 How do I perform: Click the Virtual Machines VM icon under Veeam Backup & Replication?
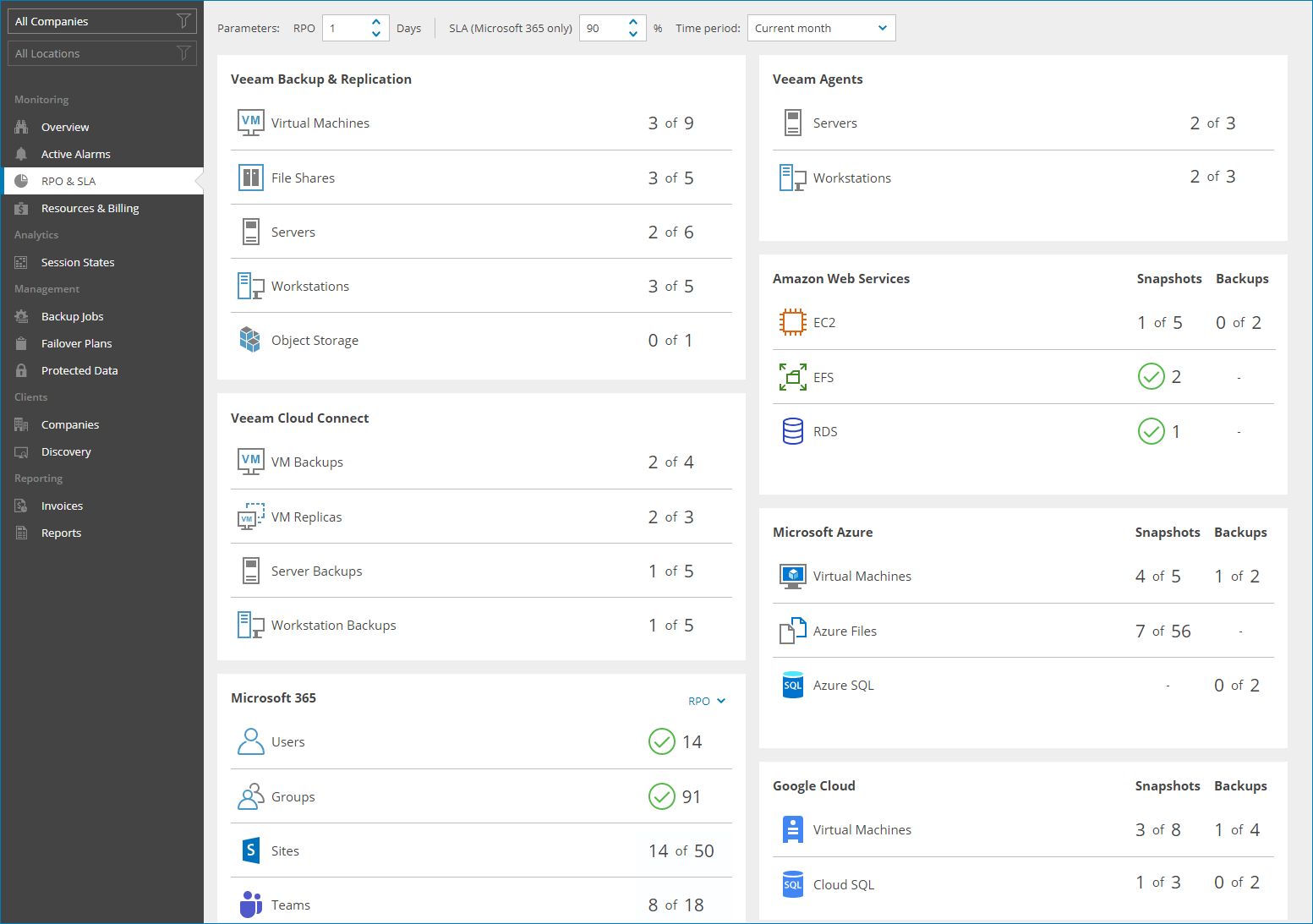(x=251, y=123)
